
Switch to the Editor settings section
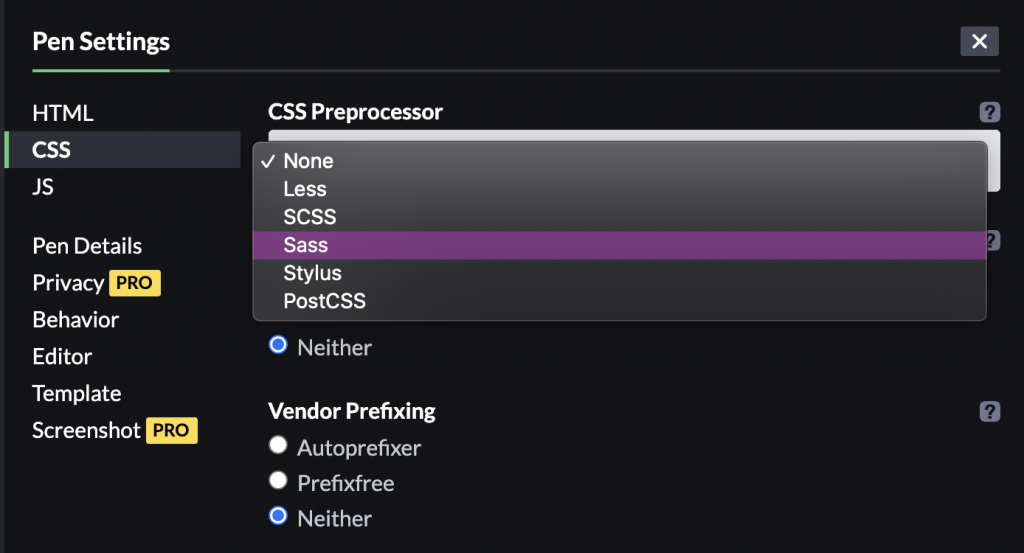(62, 357)
